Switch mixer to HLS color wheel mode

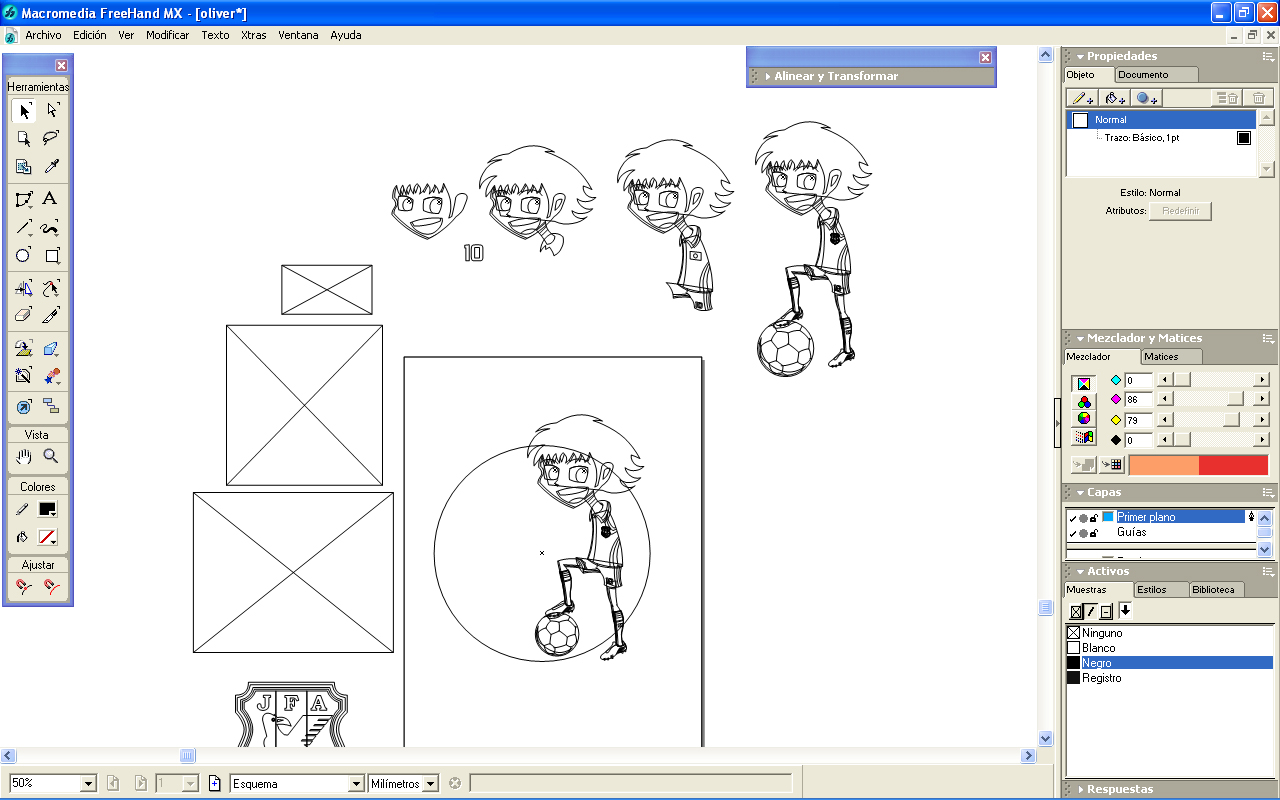click(1084, 419)
